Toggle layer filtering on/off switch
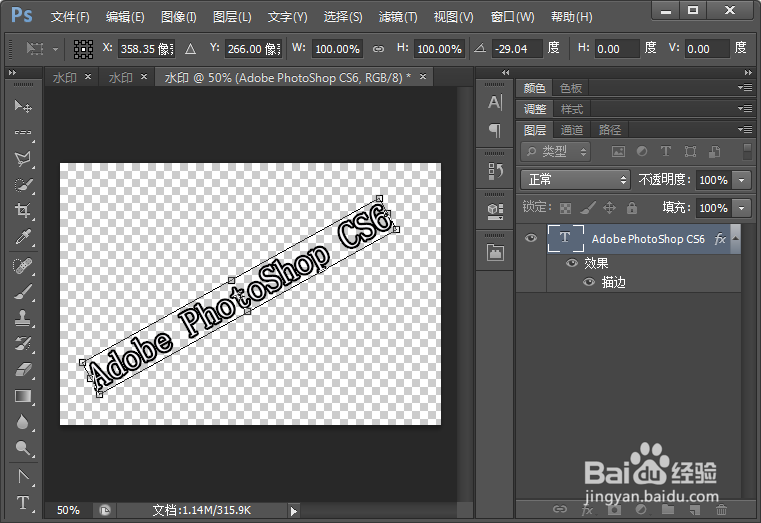The height and width of the screenshot is (523, 761). tap(747, 151)
